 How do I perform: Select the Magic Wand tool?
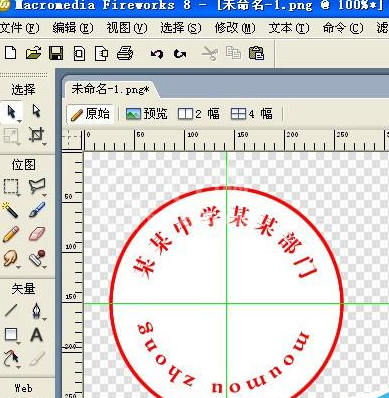10,210
